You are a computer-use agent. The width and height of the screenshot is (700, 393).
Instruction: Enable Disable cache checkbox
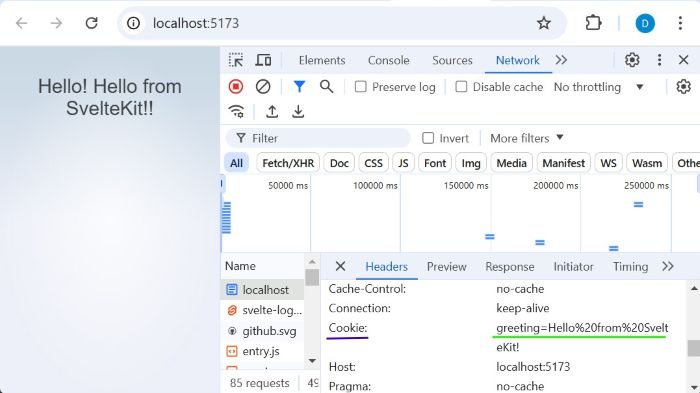click(x=461, y=87)
